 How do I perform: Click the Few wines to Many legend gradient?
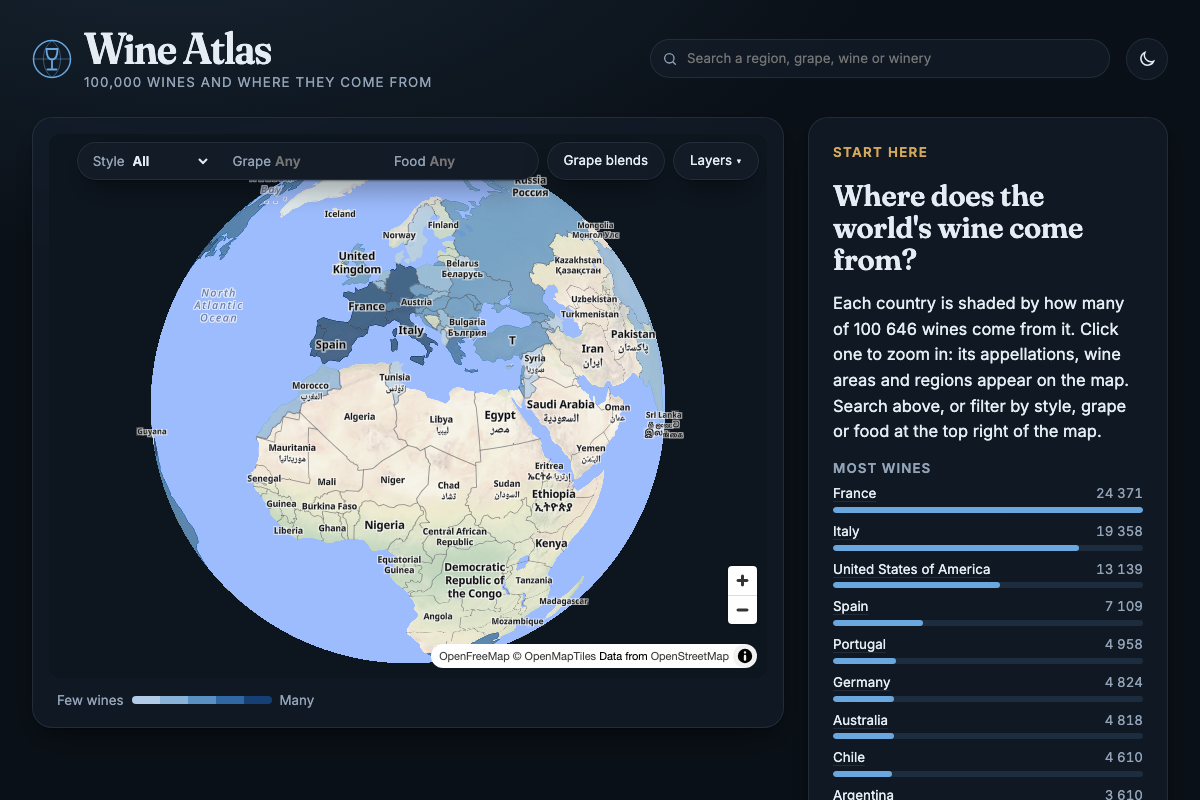tap(202, 700)
